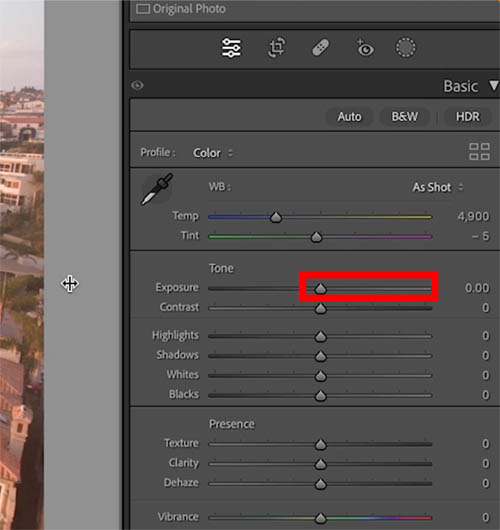
Task: Select the Healing bandage tool
Action: coord(320,48)
